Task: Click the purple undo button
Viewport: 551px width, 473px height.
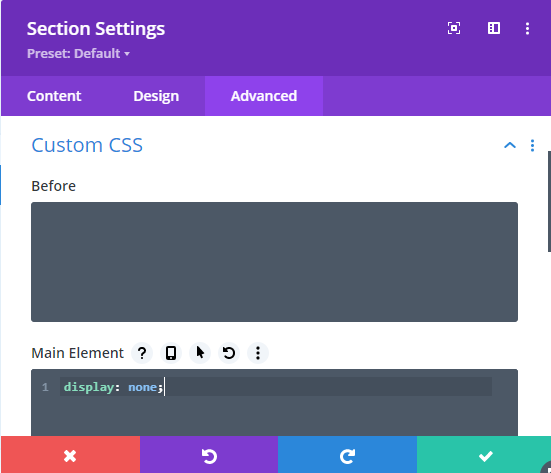Action: 209,456
